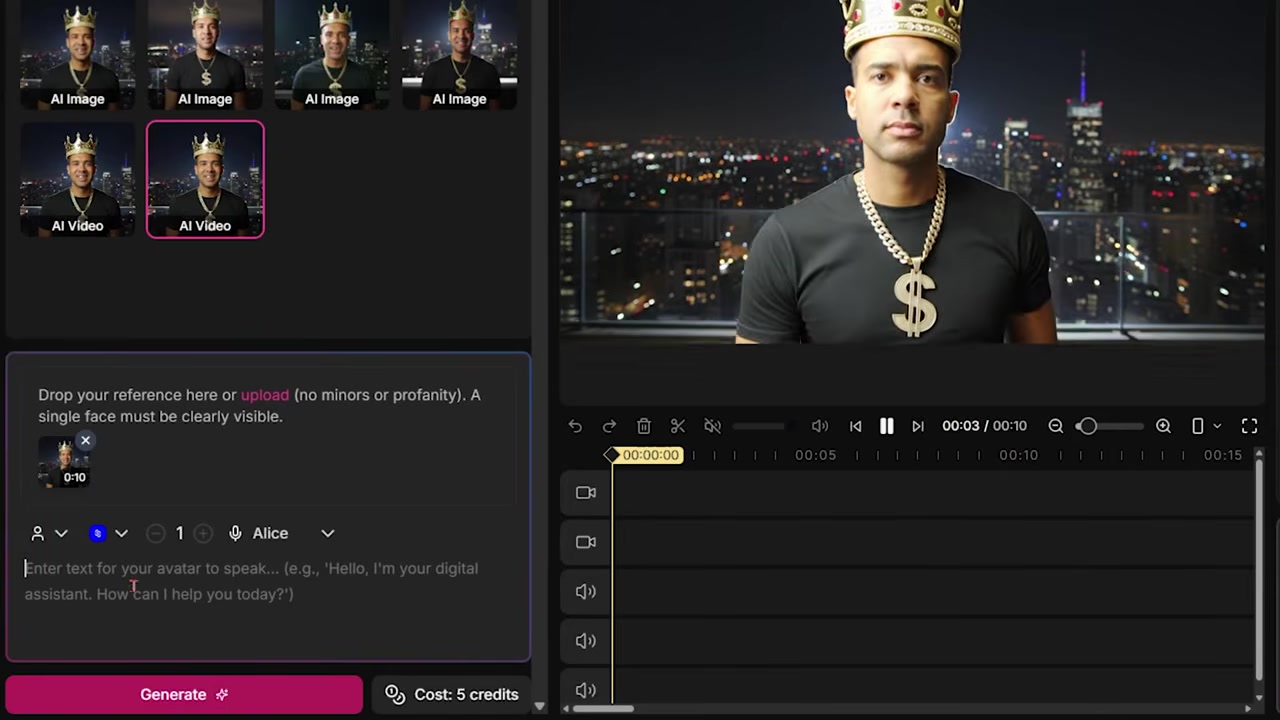Image resolution: width=1280 pixels, height=720 pixels.
Task: Remove the uploaded reference clip
Action: pos(85,440)
